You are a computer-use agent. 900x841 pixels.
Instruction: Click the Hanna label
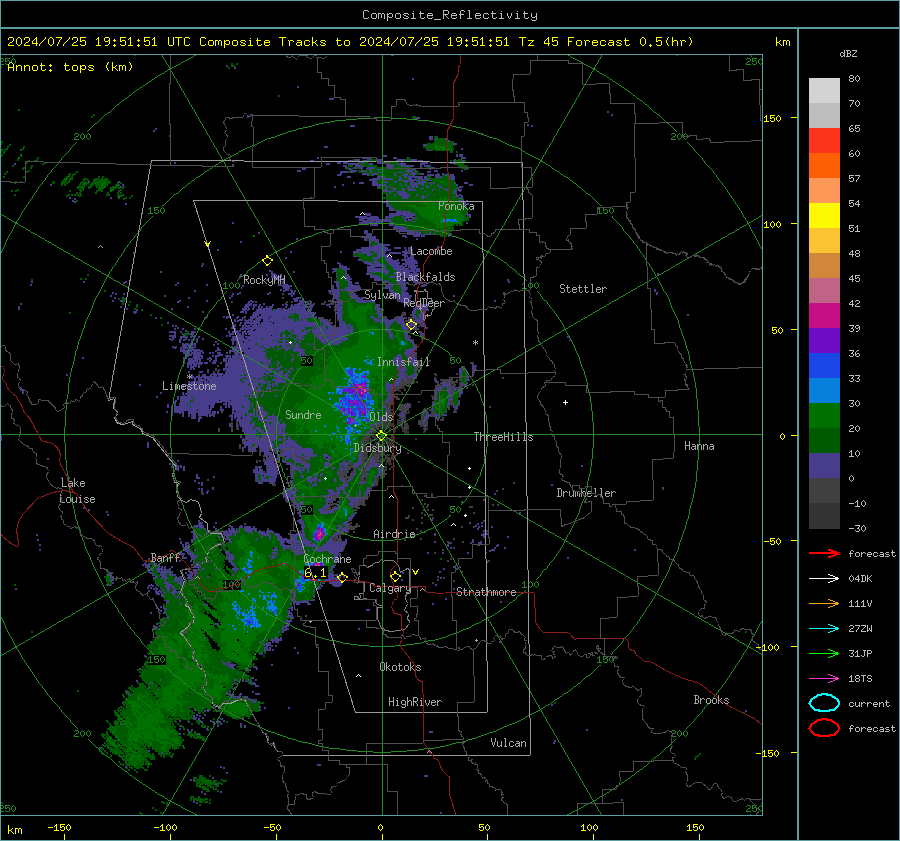699,446
